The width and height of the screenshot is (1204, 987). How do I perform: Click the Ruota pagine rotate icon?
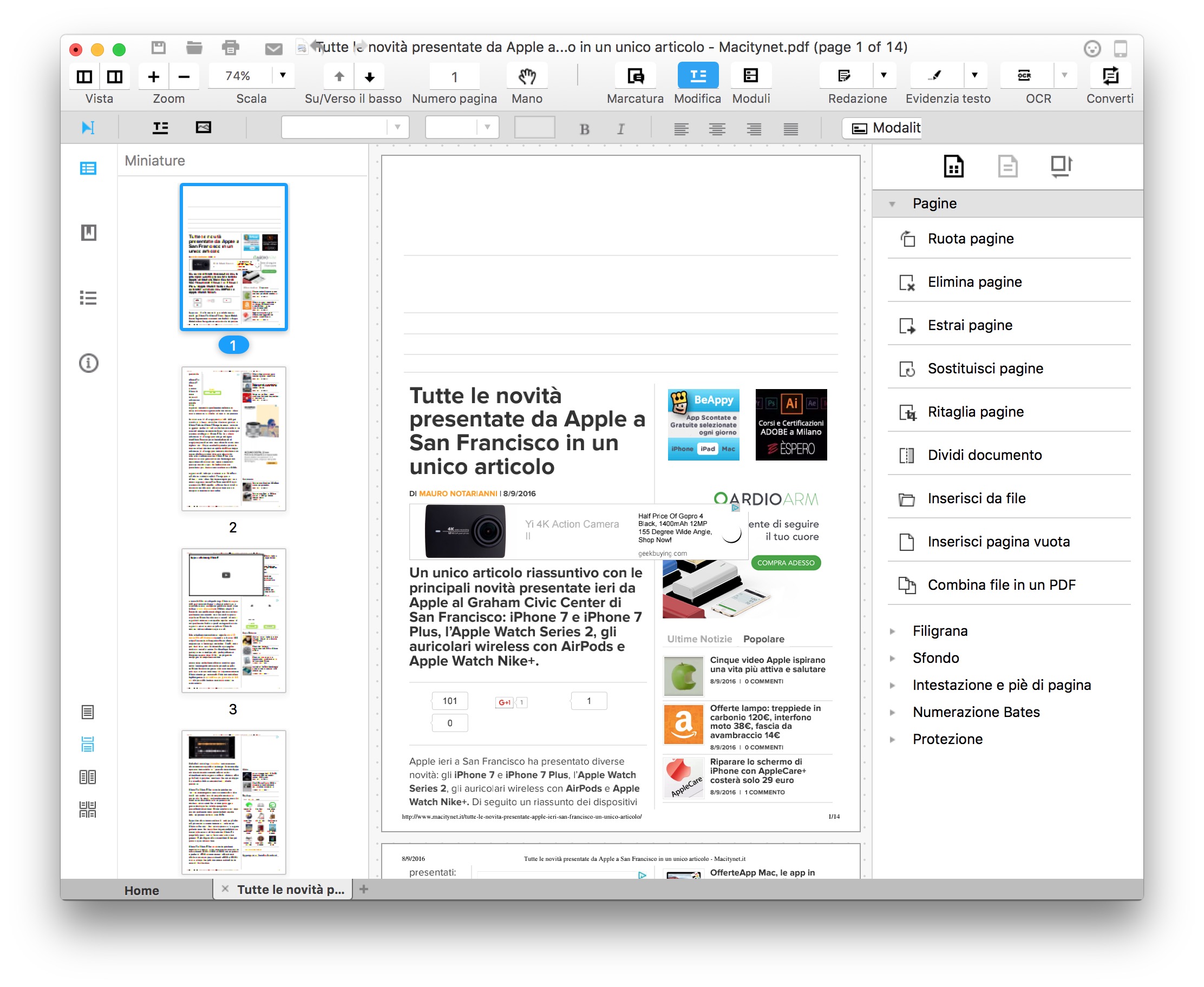coord(908,239)
